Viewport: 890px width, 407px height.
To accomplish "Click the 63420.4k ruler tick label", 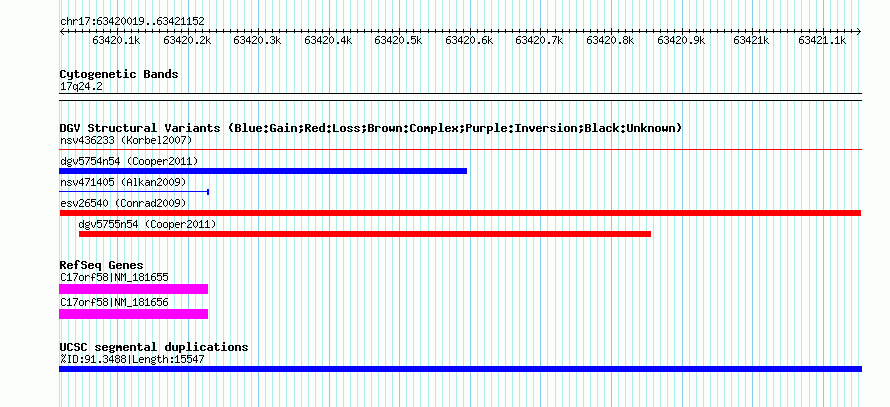I will 328,40.
